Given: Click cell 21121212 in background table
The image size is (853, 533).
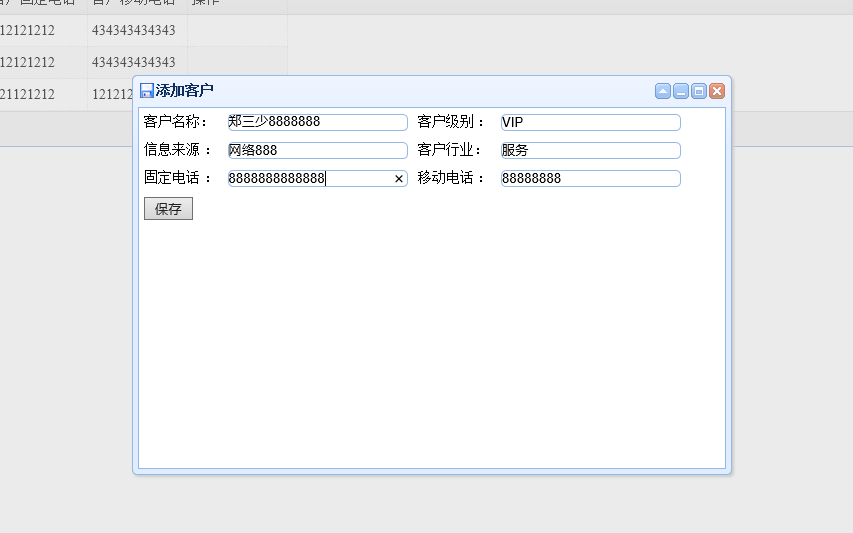Looking at the screenshot, I should [27, 95].
